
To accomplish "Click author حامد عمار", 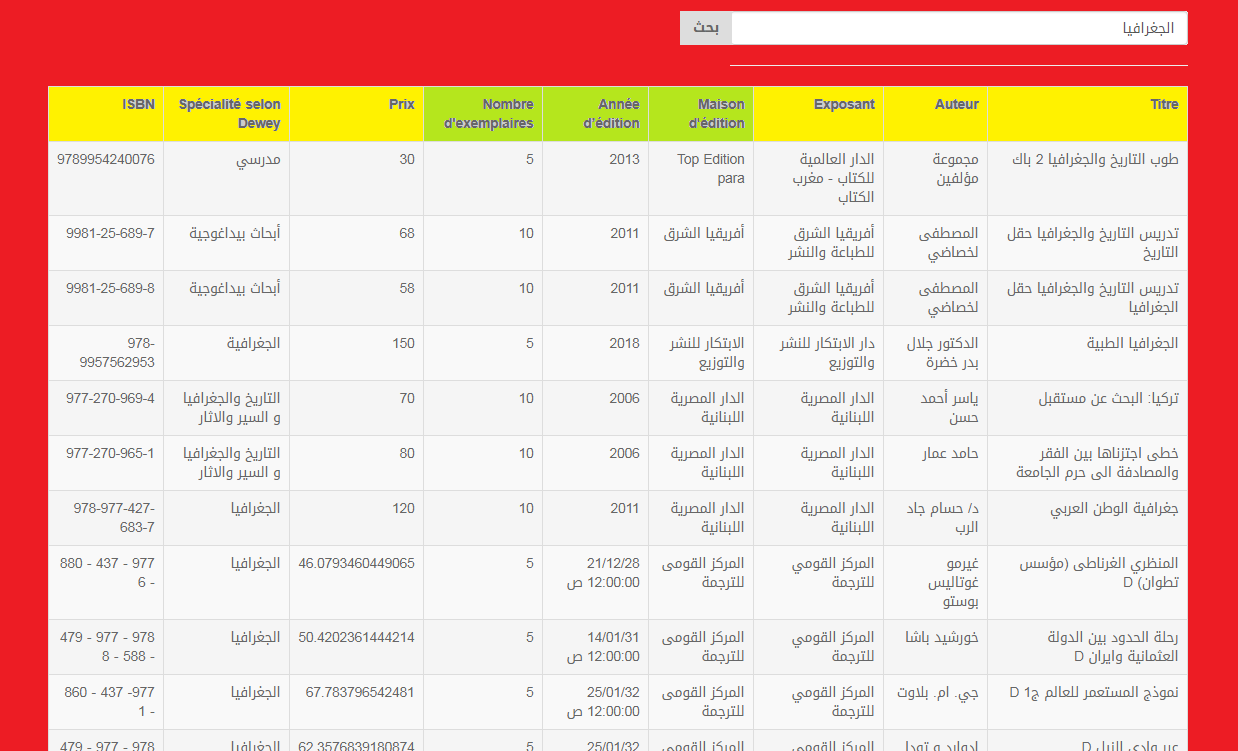I will pyautogui.click(x=950, y=453).
